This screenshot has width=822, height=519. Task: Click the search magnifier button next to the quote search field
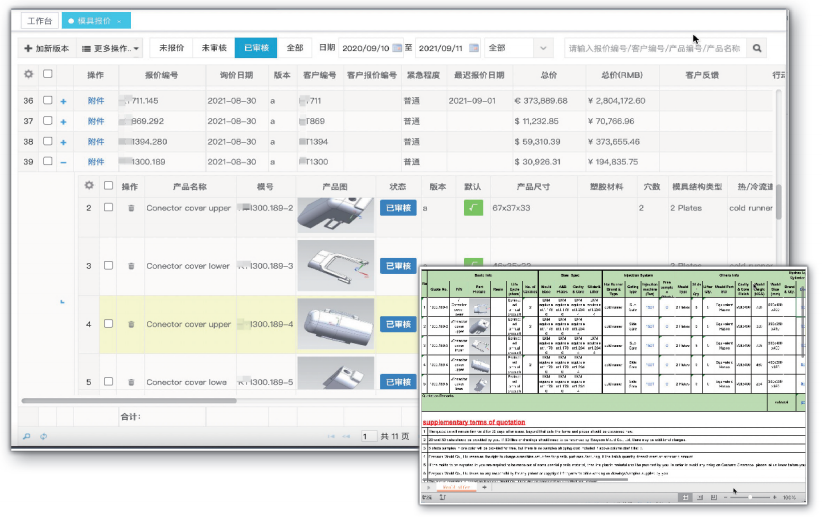(x=757, y=48)
